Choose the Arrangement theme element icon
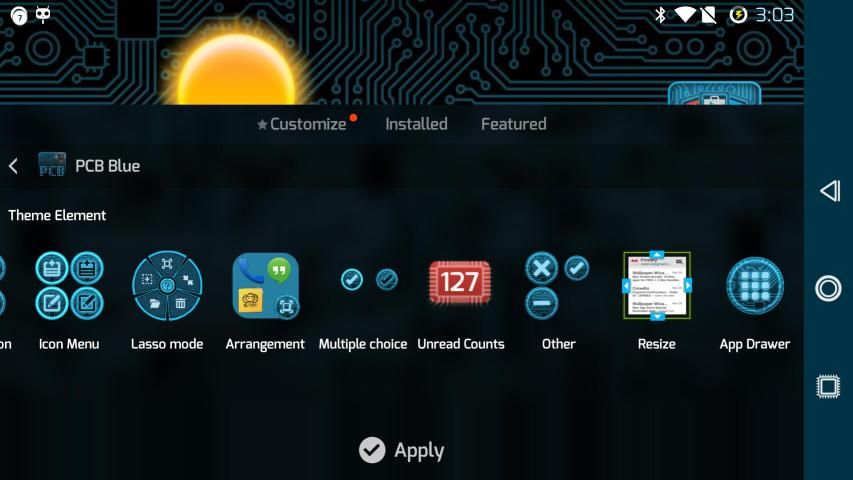 click(x=265, y=285)
